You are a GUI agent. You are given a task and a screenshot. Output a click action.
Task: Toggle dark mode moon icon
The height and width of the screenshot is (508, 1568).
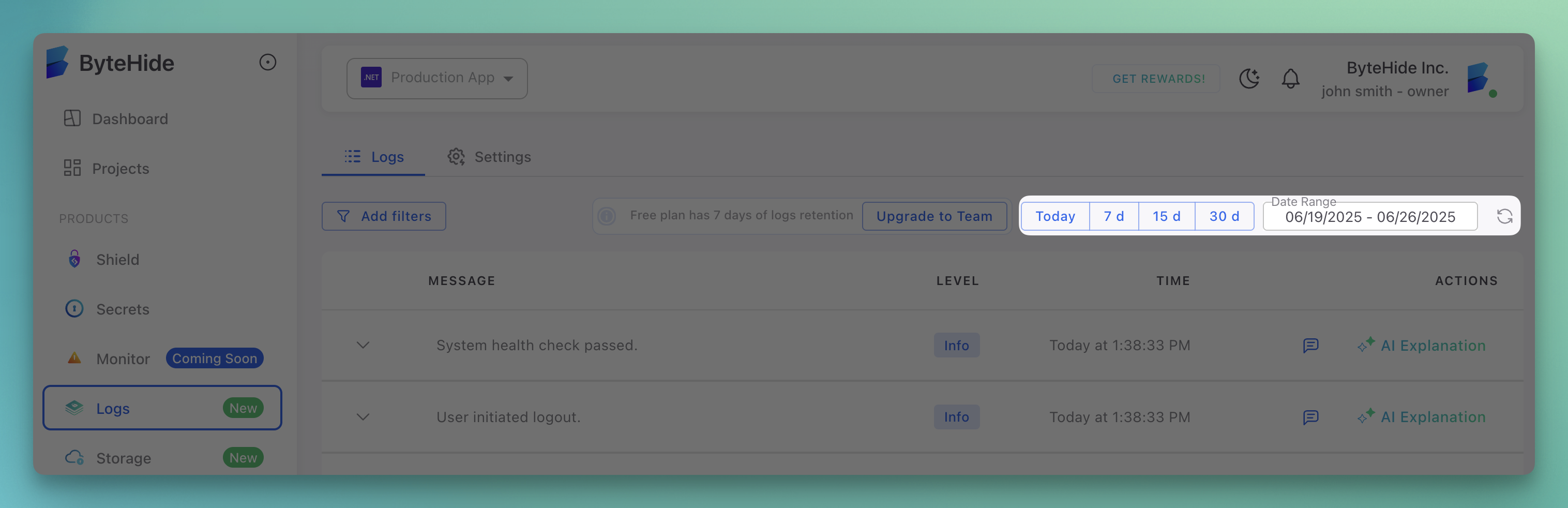point(1248,79)
